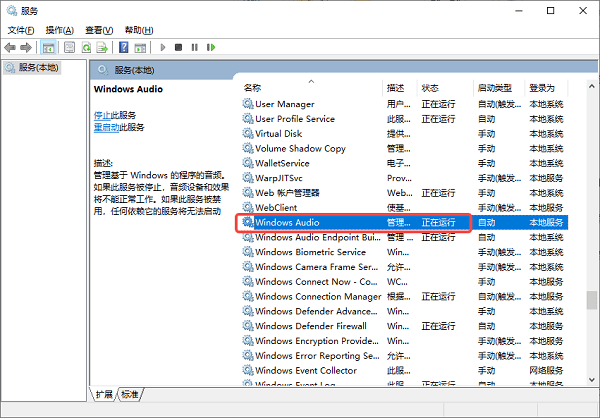
Task: Switch to the 扩展 tab at bottom
Action: [x=104, y=395]
